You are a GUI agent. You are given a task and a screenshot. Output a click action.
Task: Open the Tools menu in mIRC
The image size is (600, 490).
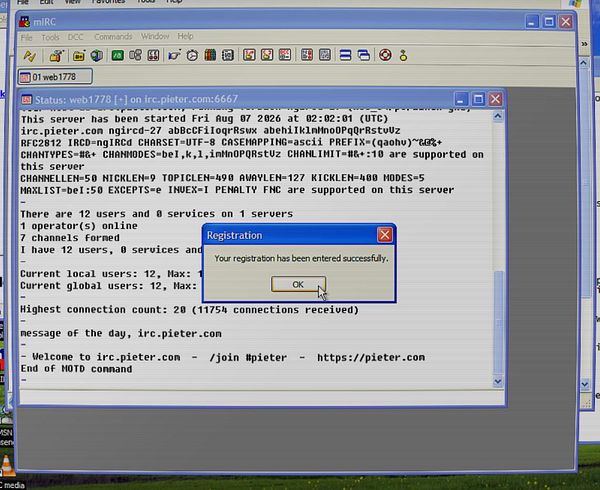50,37
